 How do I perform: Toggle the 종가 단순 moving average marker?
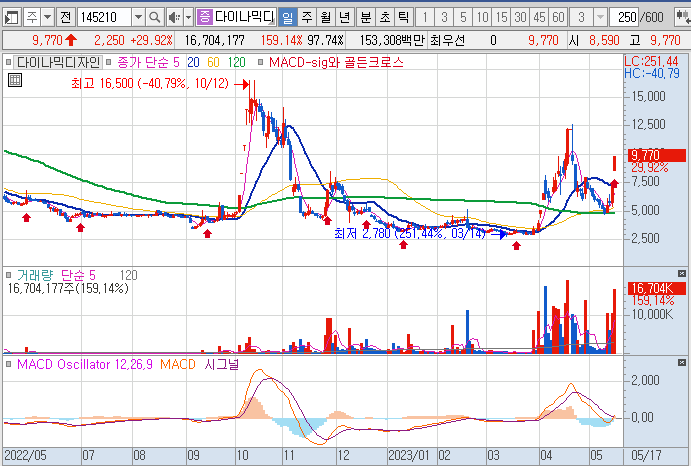(108, 63)
